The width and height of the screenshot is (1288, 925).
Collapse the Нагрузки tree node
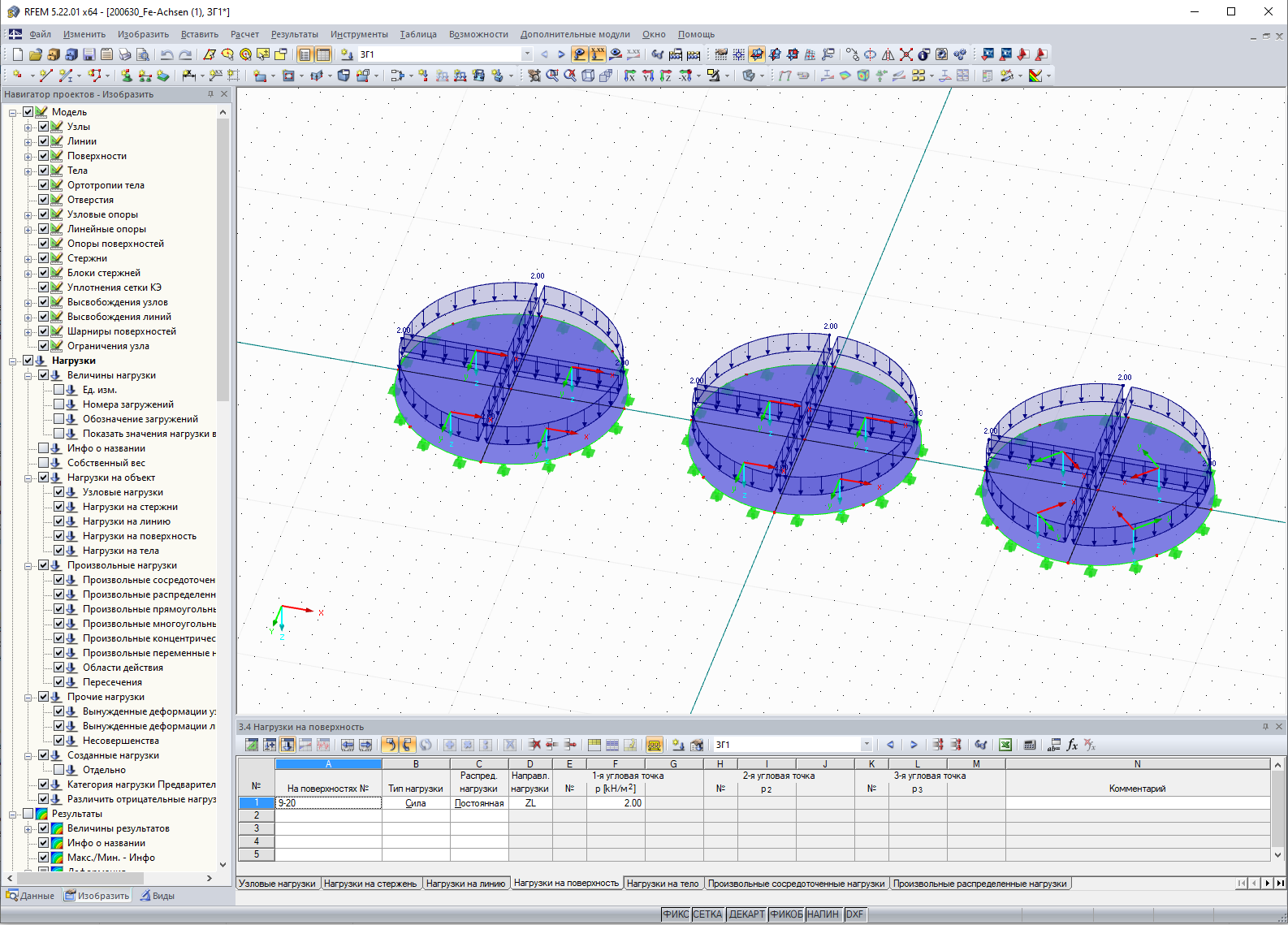tap(13, 361)
